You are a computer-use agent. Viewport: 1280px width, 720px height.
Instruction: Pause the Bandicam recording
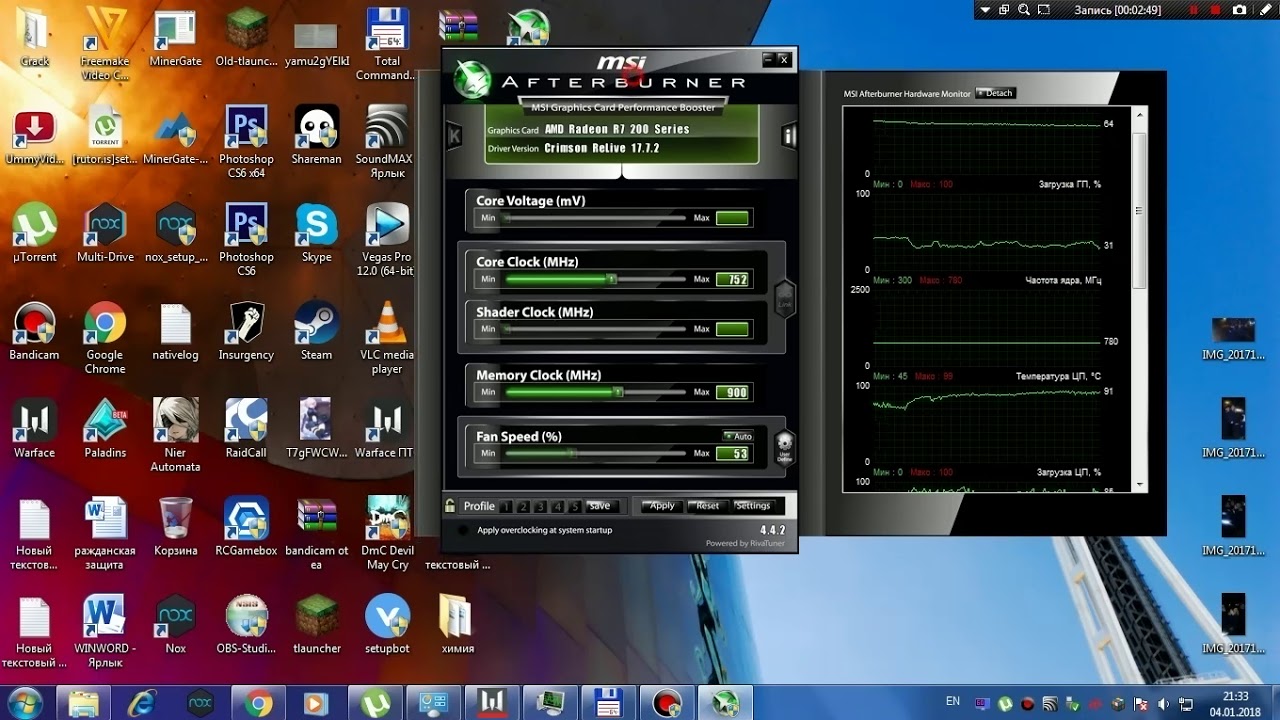click(1194, 10)
